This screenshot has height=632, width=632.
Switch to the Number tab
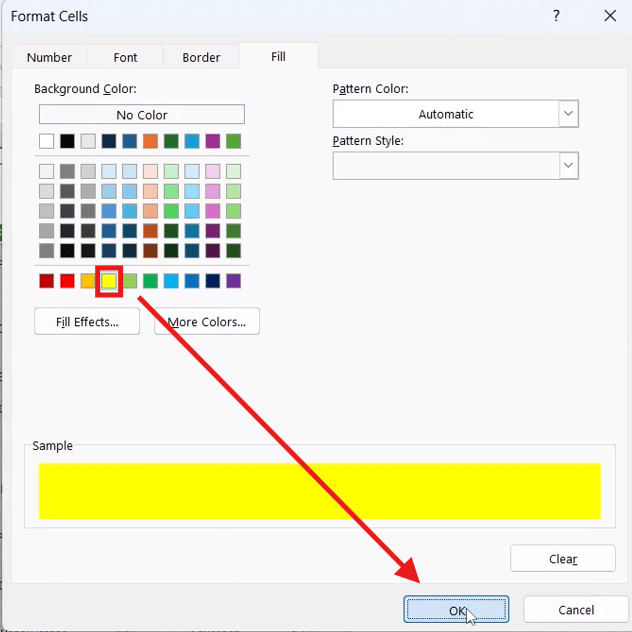(49, 57)
